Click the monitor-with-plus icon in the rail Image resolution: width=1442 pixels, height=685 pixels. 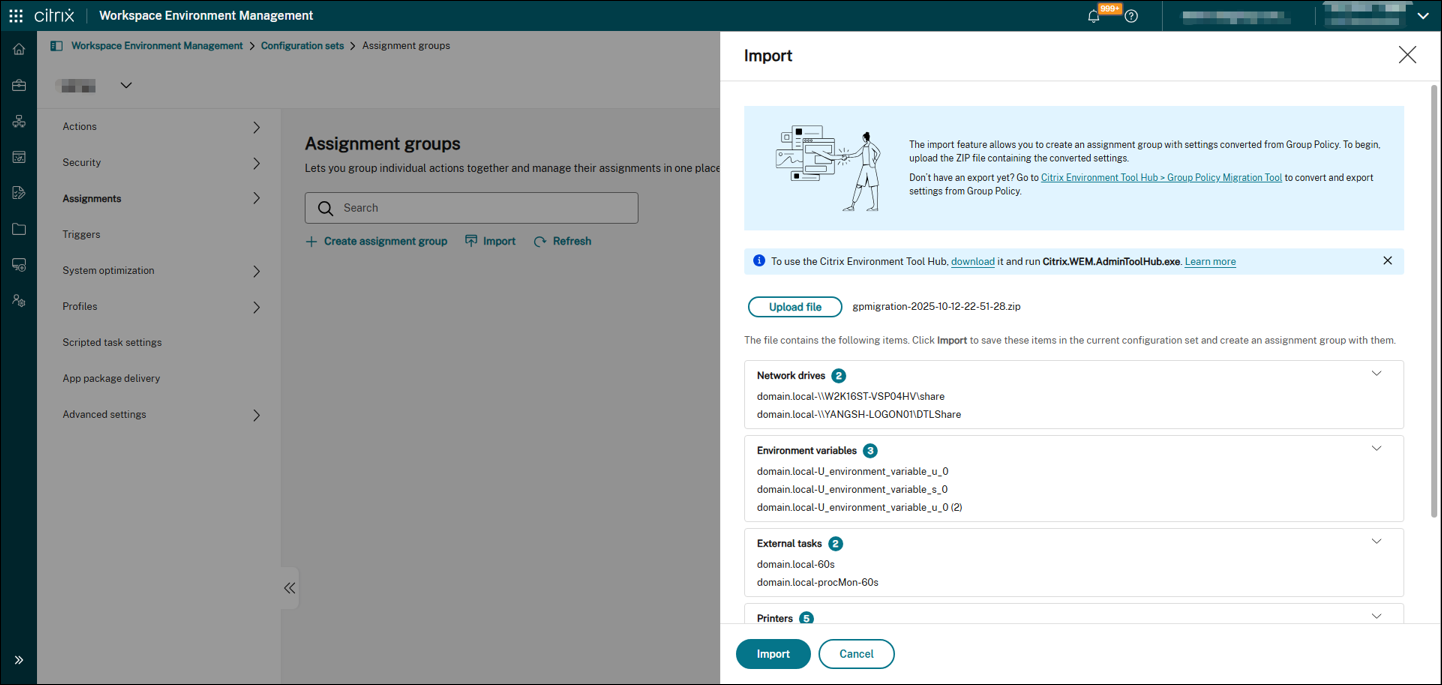coord(18,262)
